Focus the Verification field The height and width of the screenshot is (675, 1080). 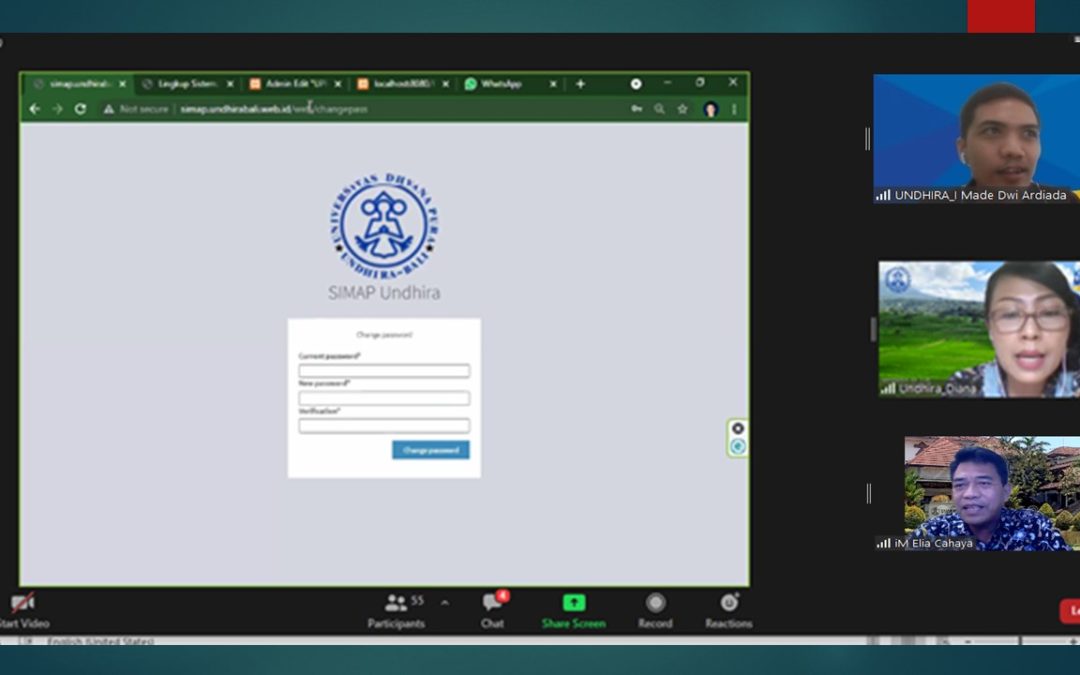click(x=384, y=426)
